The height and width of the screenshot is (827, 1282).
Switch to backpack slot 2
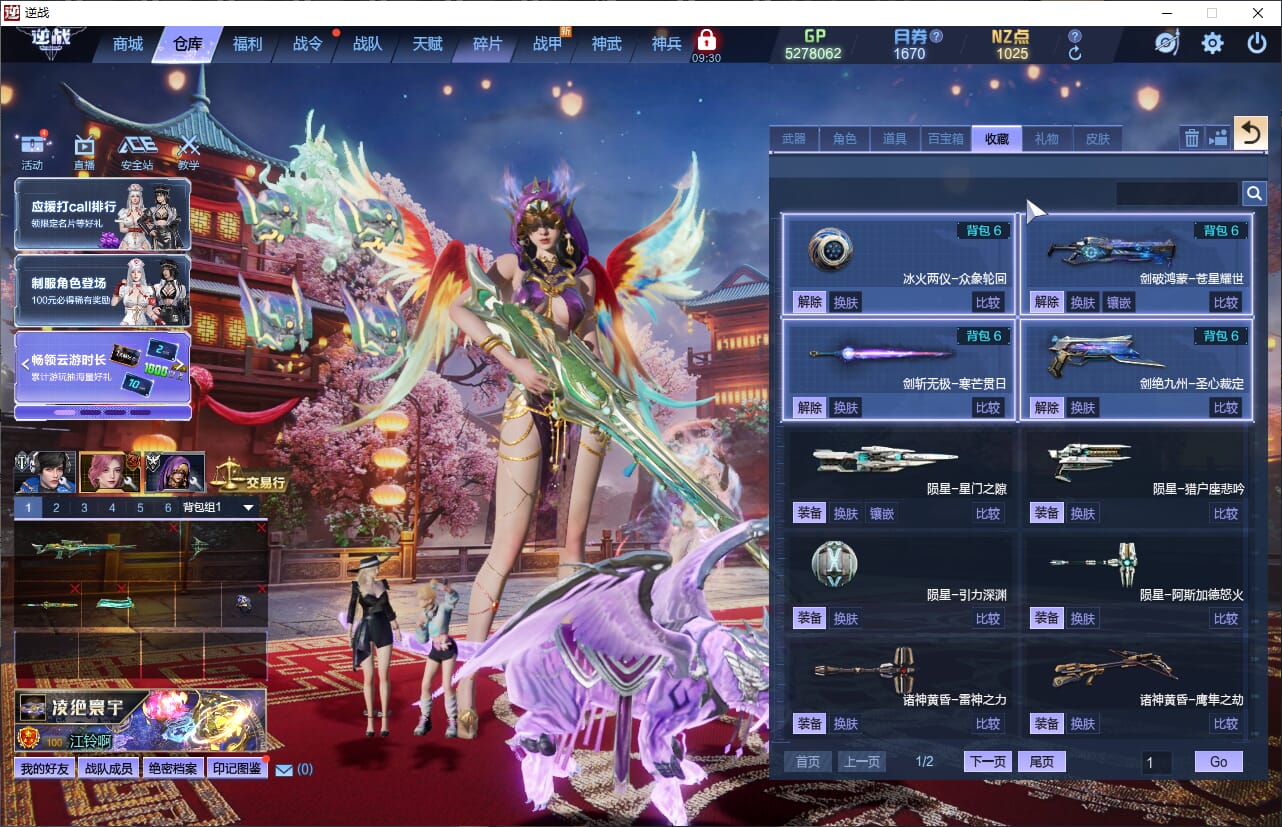(56, 507)
